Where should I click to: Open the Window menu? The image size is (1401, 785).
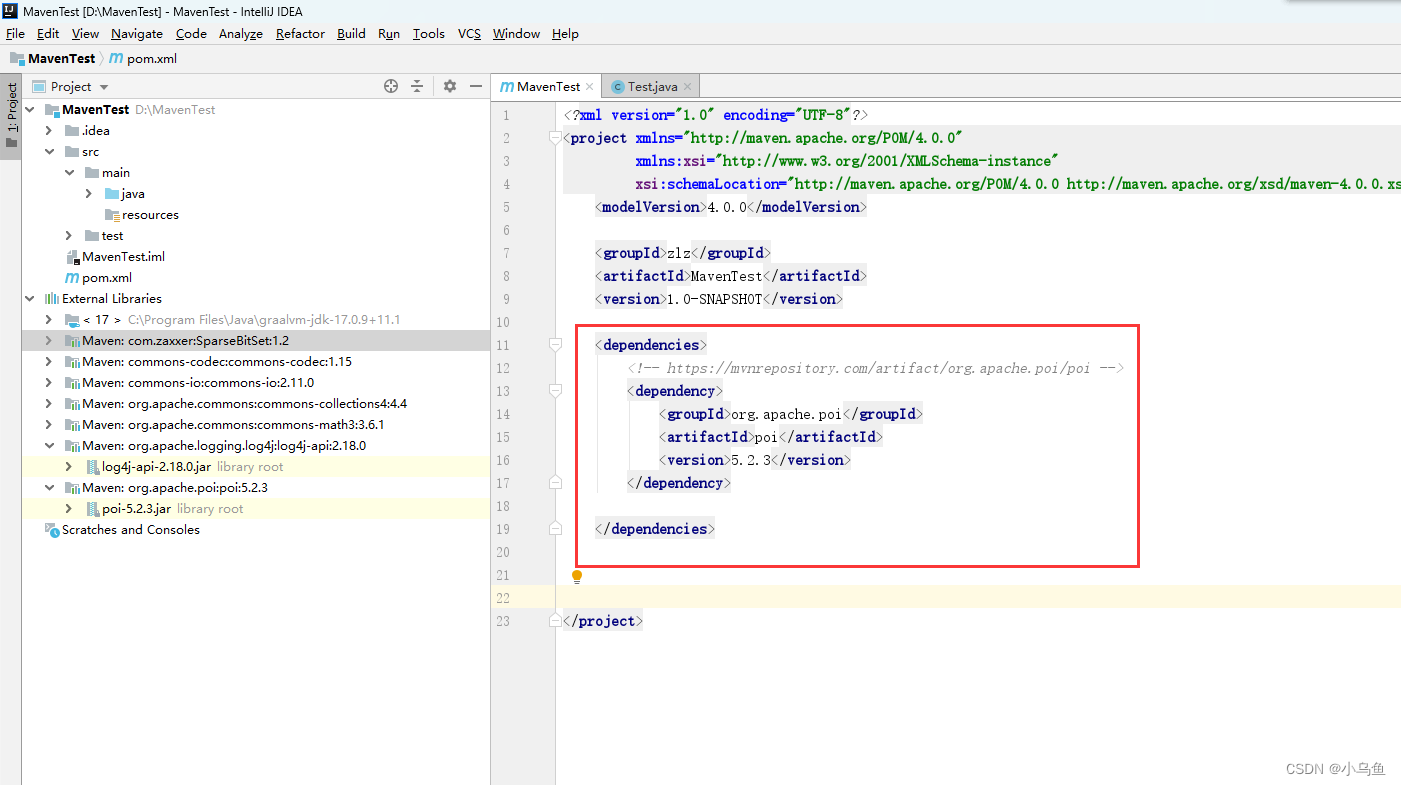[516, 34]
